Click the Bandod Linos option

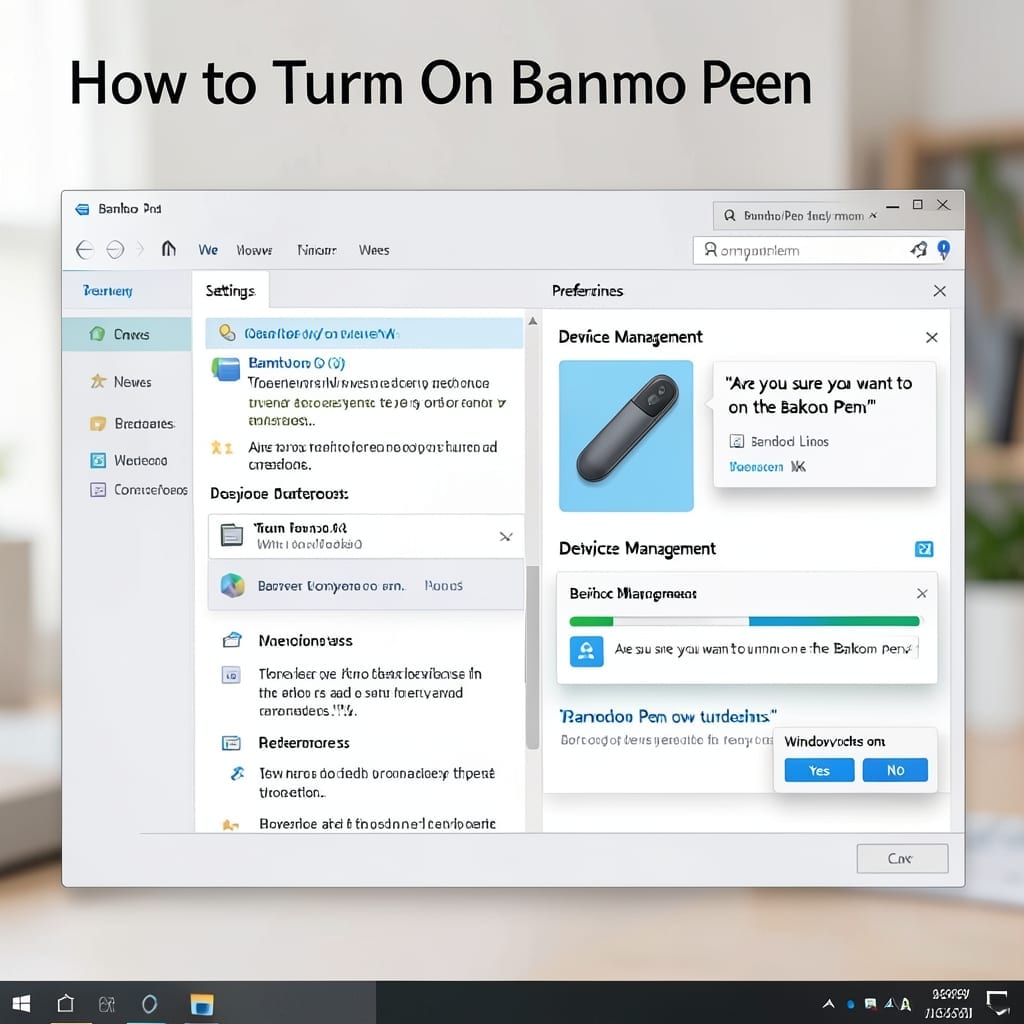click(779, 441)
